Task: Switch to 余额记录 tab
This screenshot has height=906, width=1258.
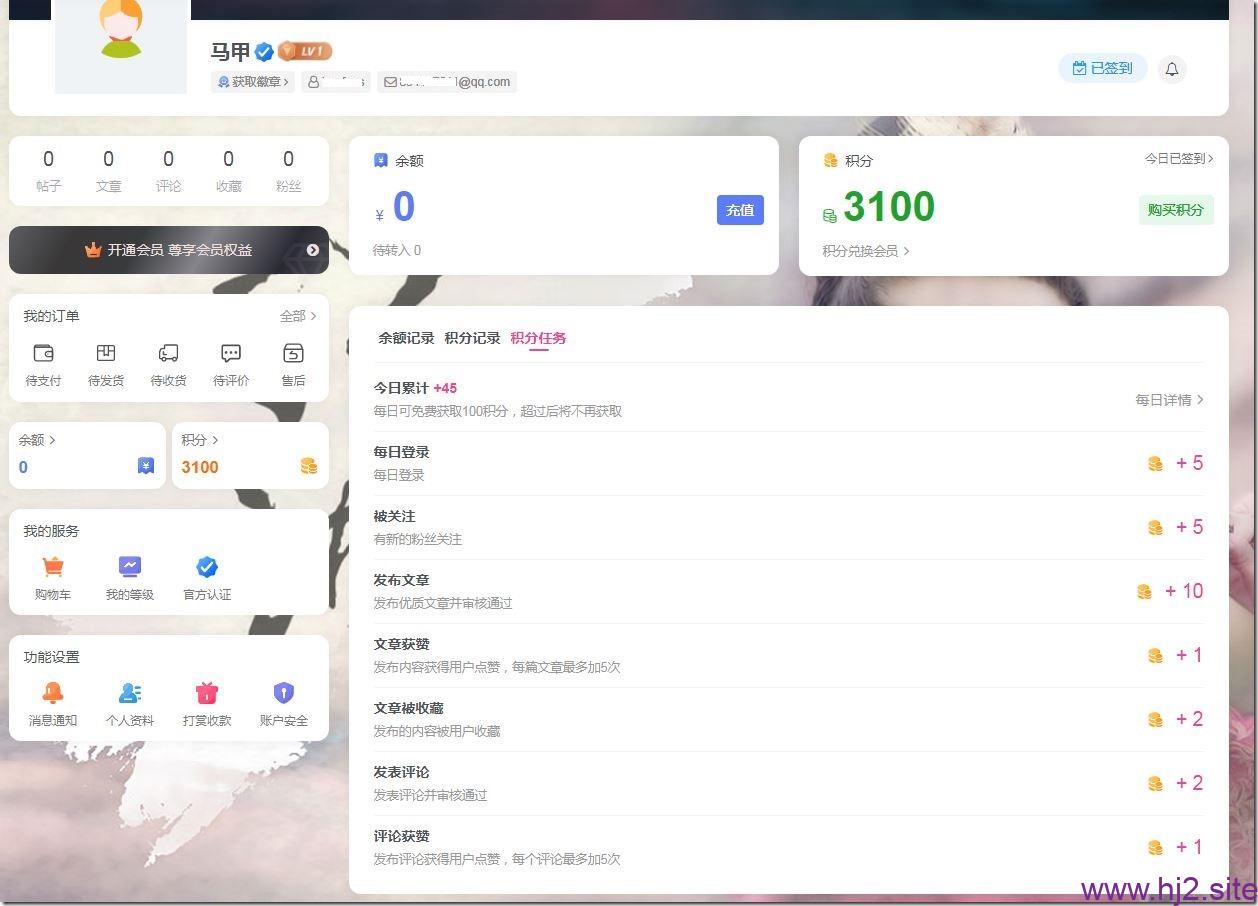Action: point(406,338)
